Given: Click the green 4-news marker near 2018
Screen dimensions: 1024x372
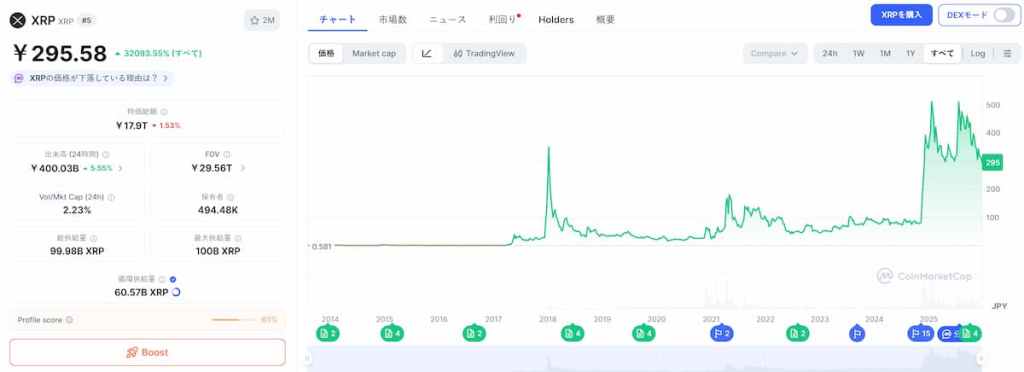Looking at the screenshot, I should click(x=572, y=333).
